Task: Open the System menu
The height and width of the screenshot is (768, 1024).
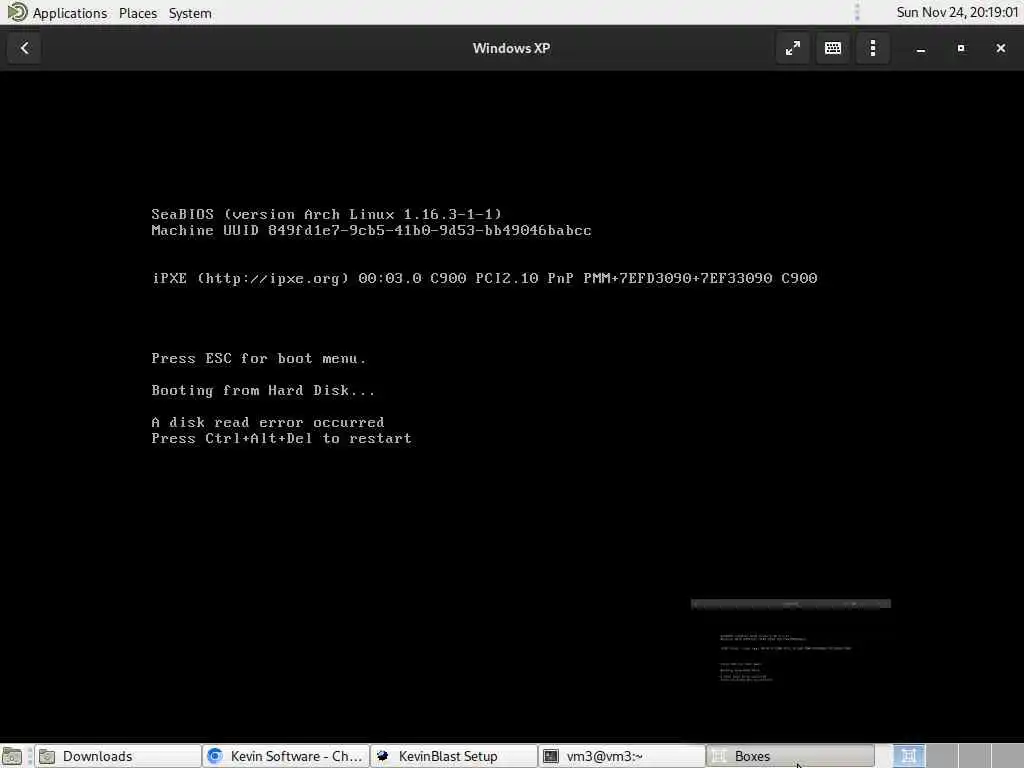Action: pyautogui.click(x=190, y=13)
